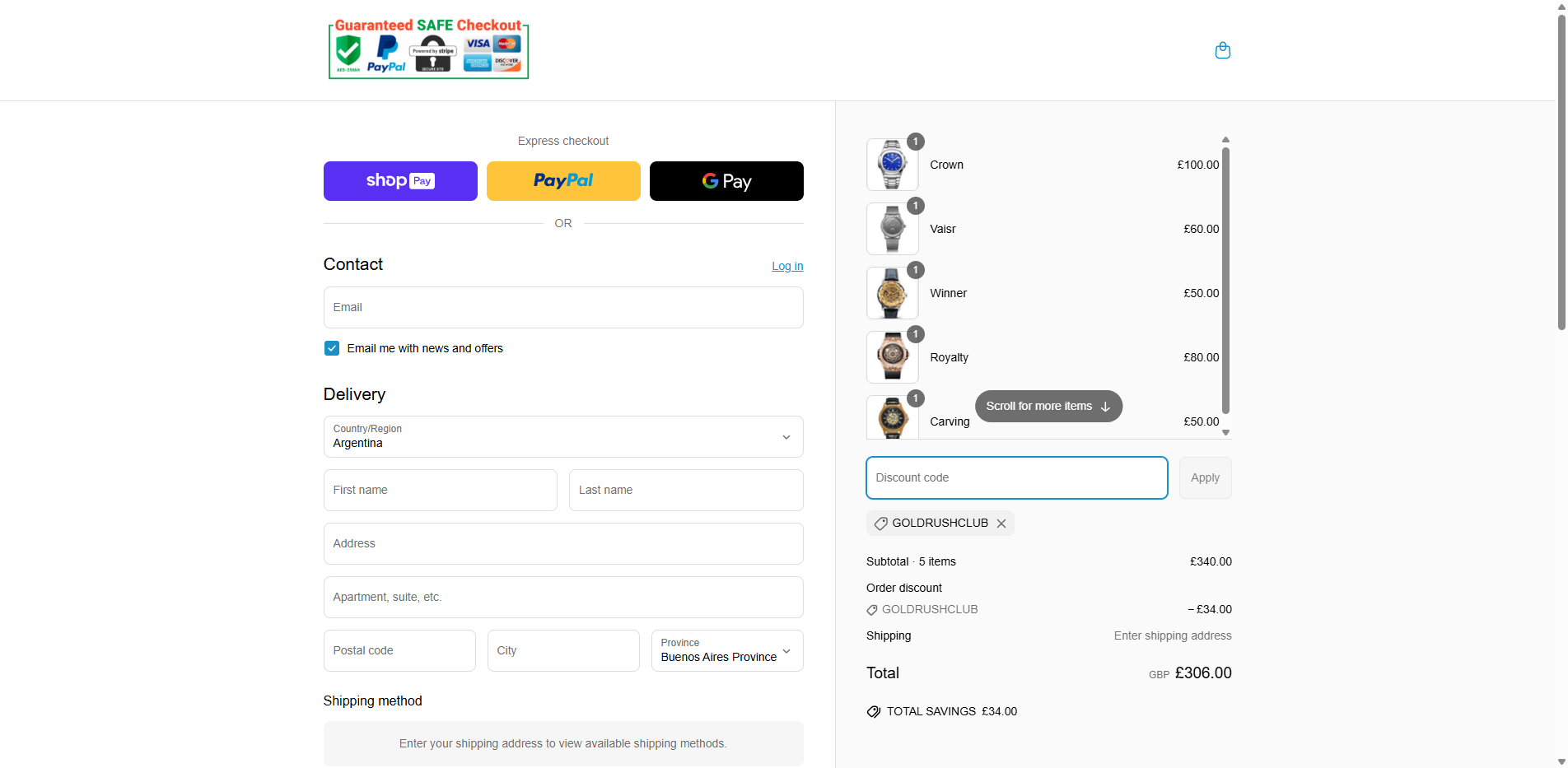This screenshot has width=1568, height=768.
Task: Click the items list scroll-down arrow
Action: point(1225,432)
